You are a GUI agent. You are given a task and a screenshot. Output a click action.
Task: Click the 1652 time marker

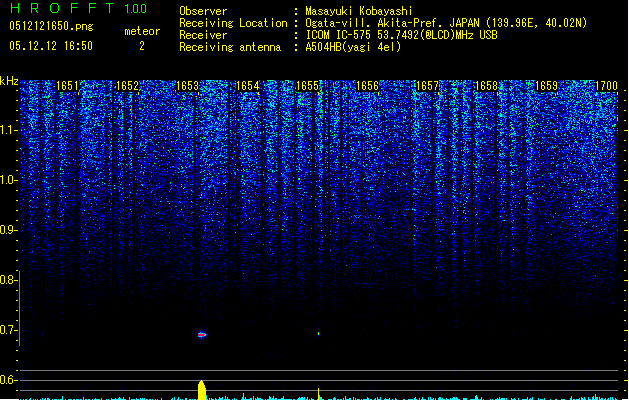127,86
